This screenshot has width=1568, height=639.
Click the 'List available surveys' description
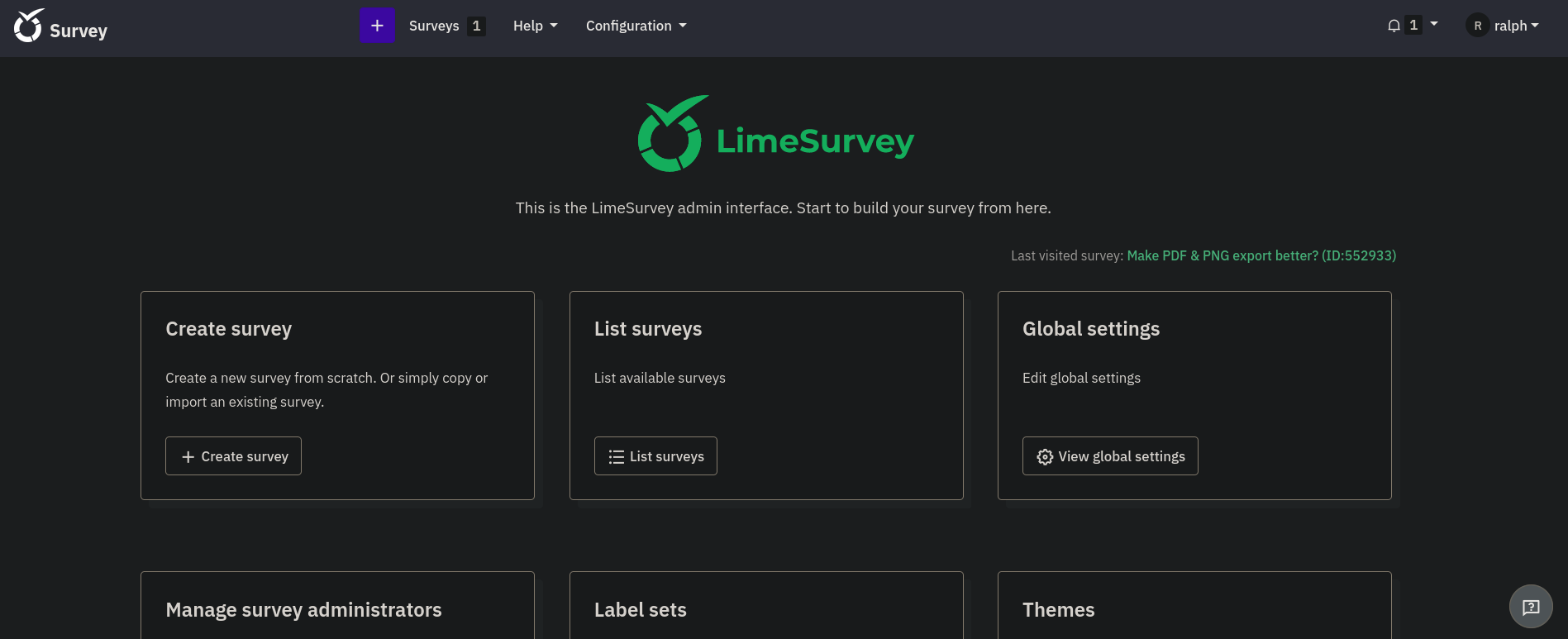[x=660, y=378]
